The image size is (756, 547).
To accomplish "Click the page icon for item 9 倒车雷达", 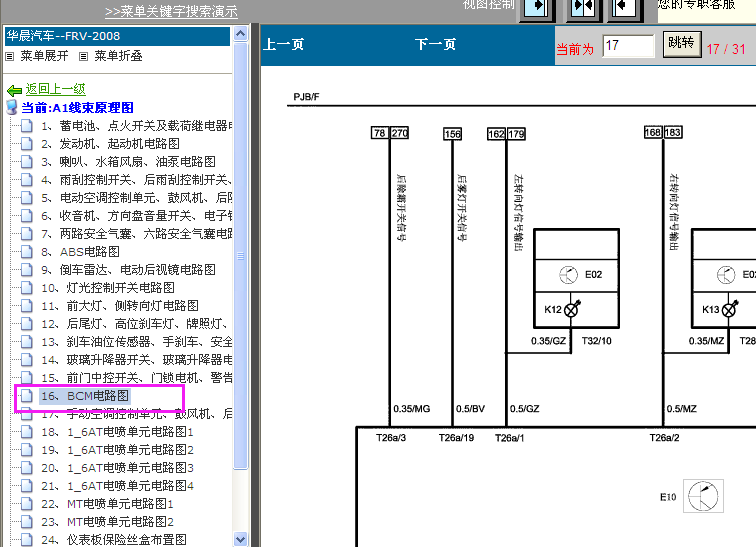I will pos(27,270).
